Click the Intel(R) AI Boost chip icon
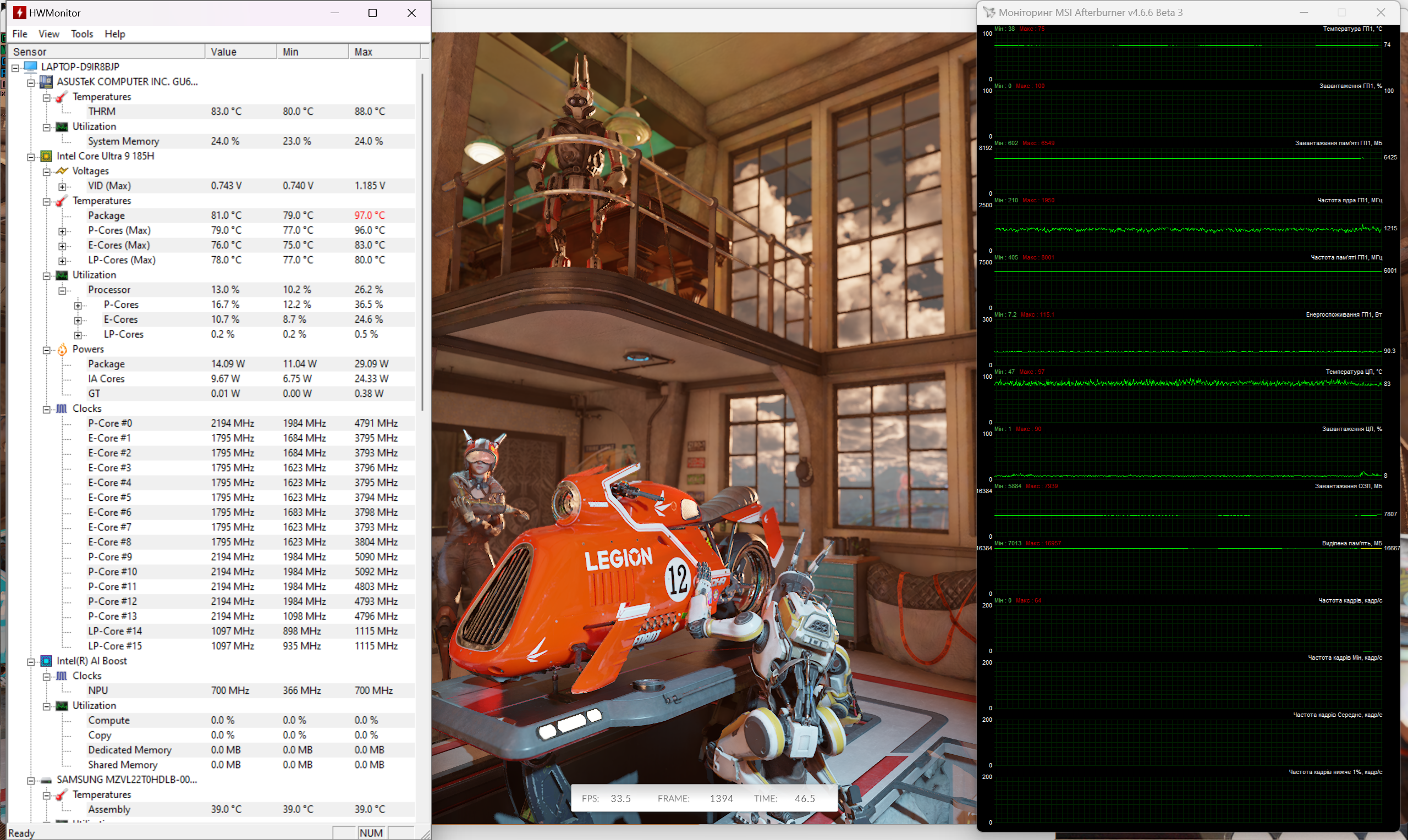 click(x=46, y=661)
